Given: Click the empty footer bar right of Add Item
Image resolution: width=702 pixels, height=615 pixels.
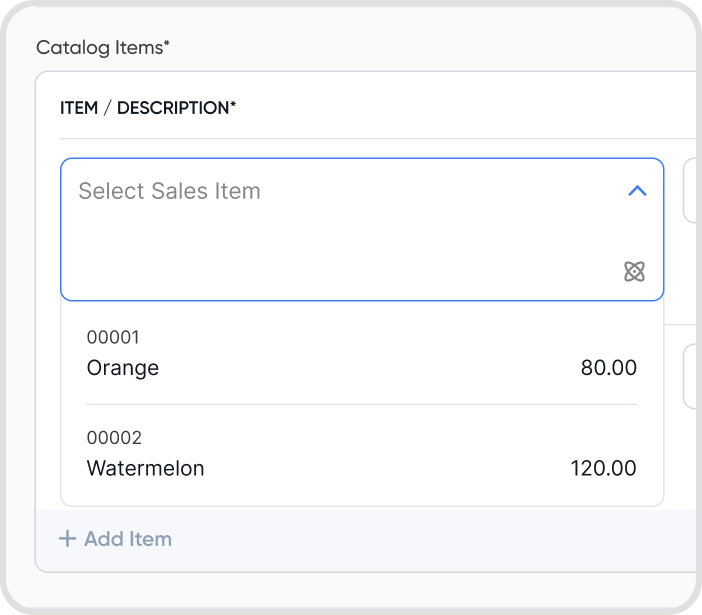Looking at the screenshot, I should tap(434, 540).
